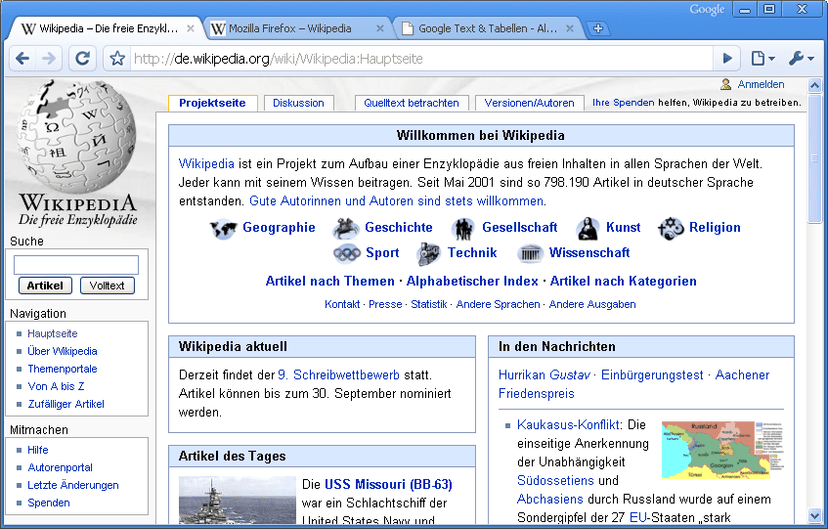Click the Volltext search button

pos(107,286)
